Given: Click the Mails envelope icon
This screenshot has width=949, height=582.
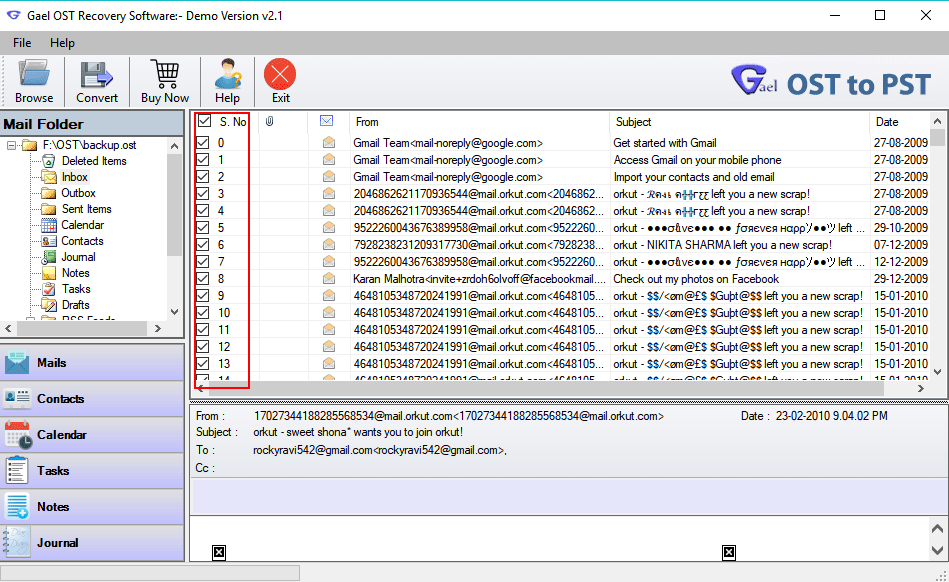Looking at the screenshot, I should [x=17, y=362].
